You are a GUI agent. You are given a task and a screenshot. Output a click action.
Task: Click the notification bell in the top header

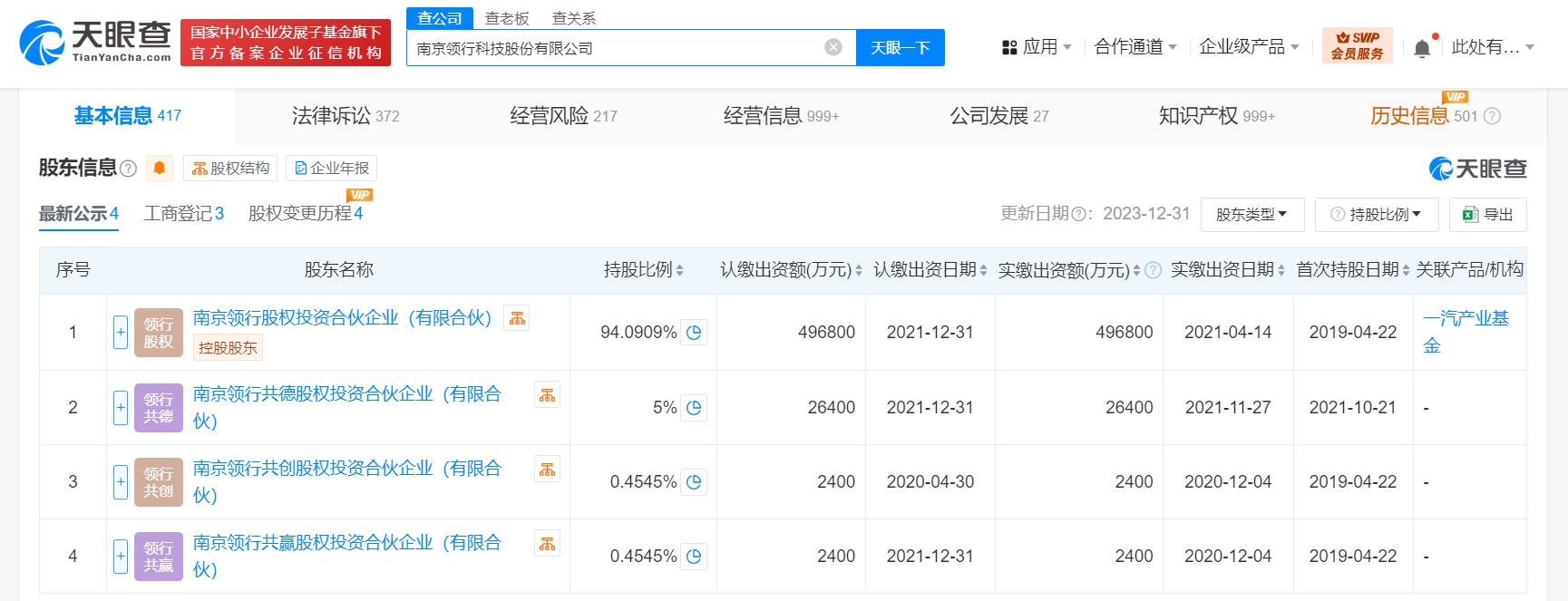point(1422,48)
